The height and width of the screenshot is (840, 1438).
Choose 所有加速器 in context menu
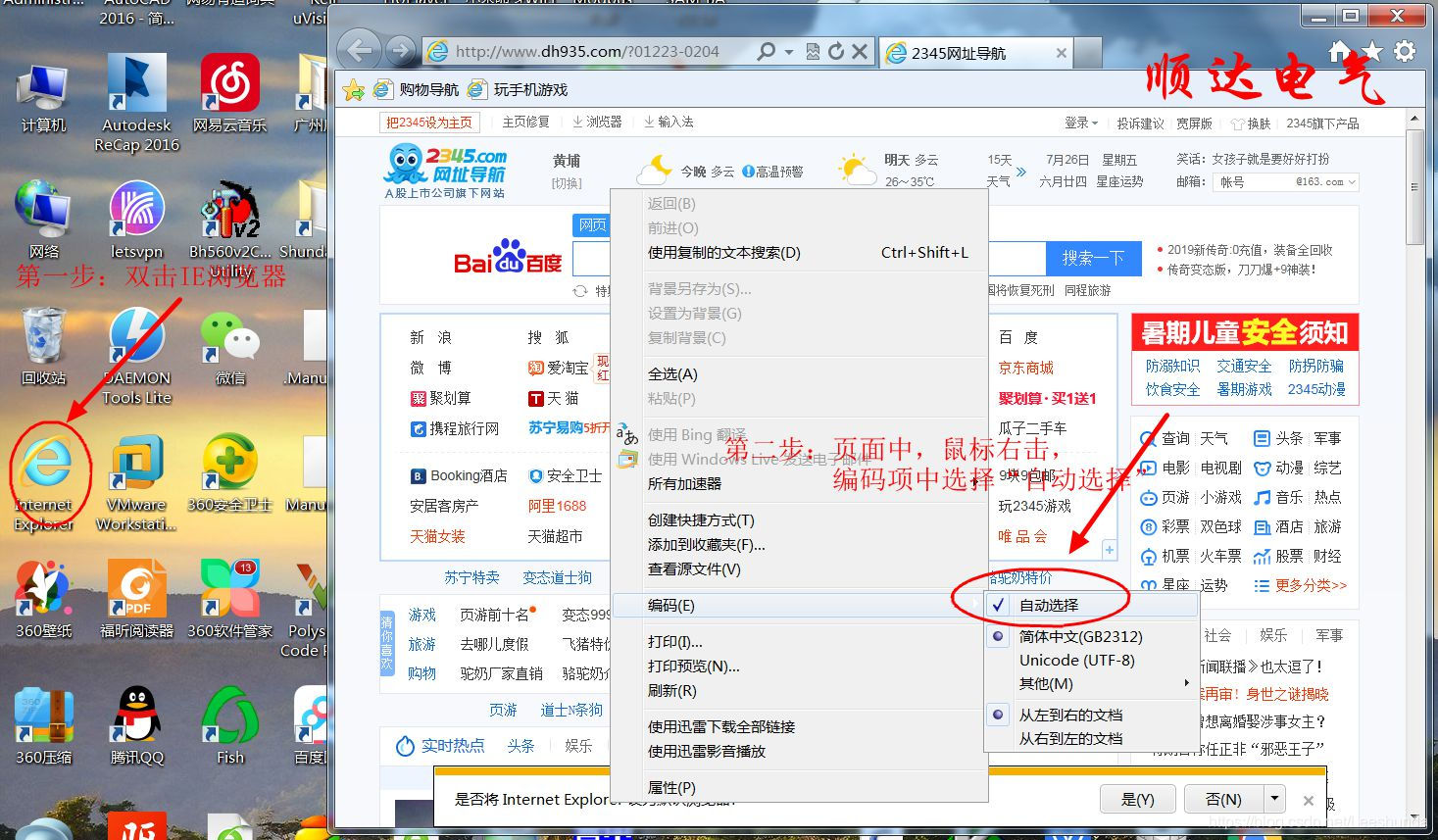pyautogui.click(x=798, y=483)
